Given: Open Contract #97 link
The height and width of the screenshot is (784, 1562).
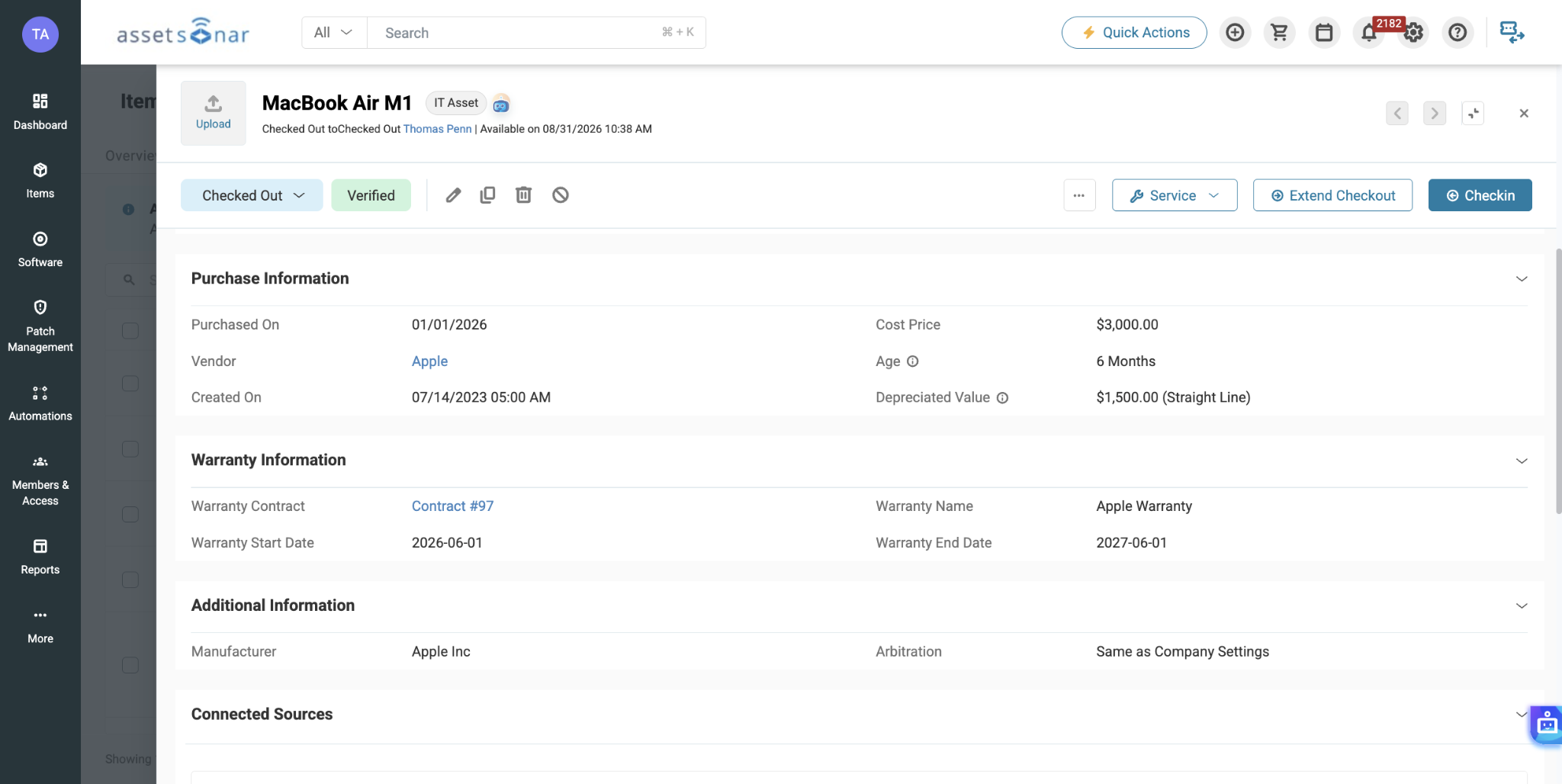Looking at the screenshot, I should (452, 506).
